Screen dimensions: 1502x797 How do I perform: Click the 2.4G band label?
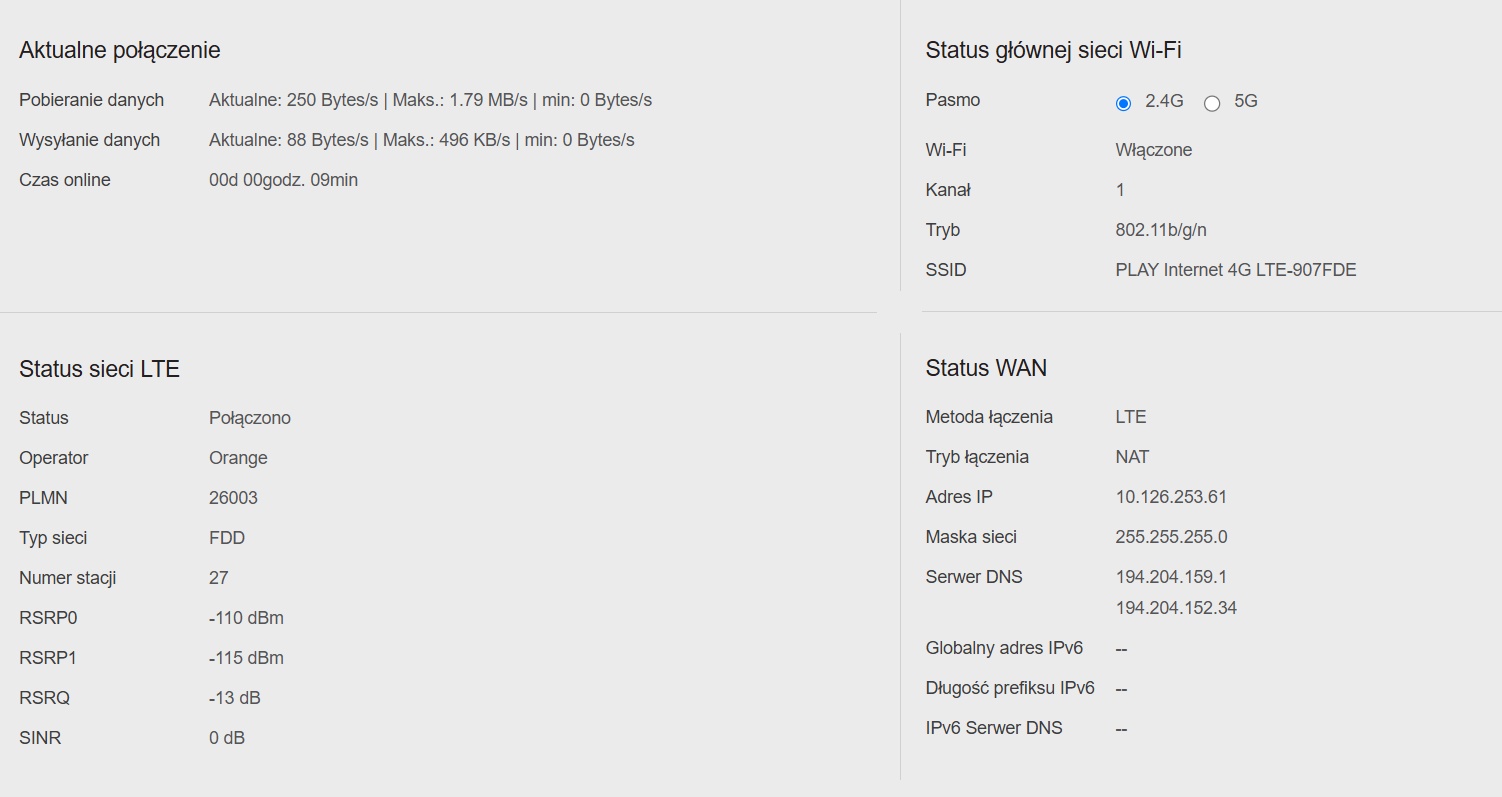click(1164, 101)
